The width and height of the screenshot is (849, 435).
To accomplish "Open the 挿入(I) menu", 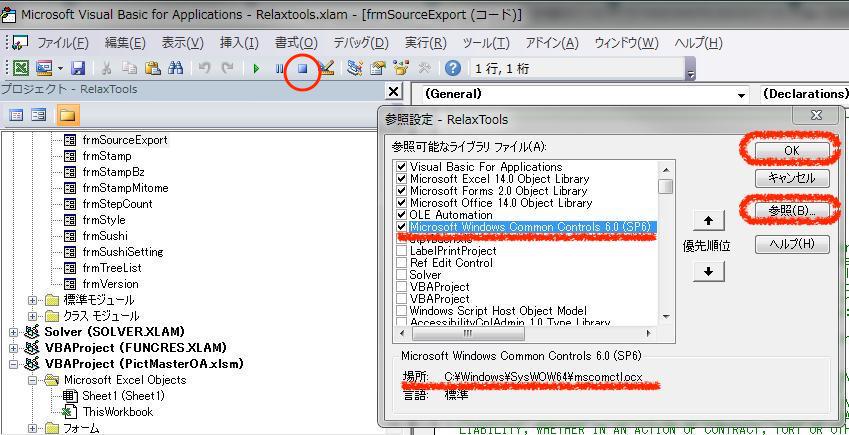I will point(239,43).
